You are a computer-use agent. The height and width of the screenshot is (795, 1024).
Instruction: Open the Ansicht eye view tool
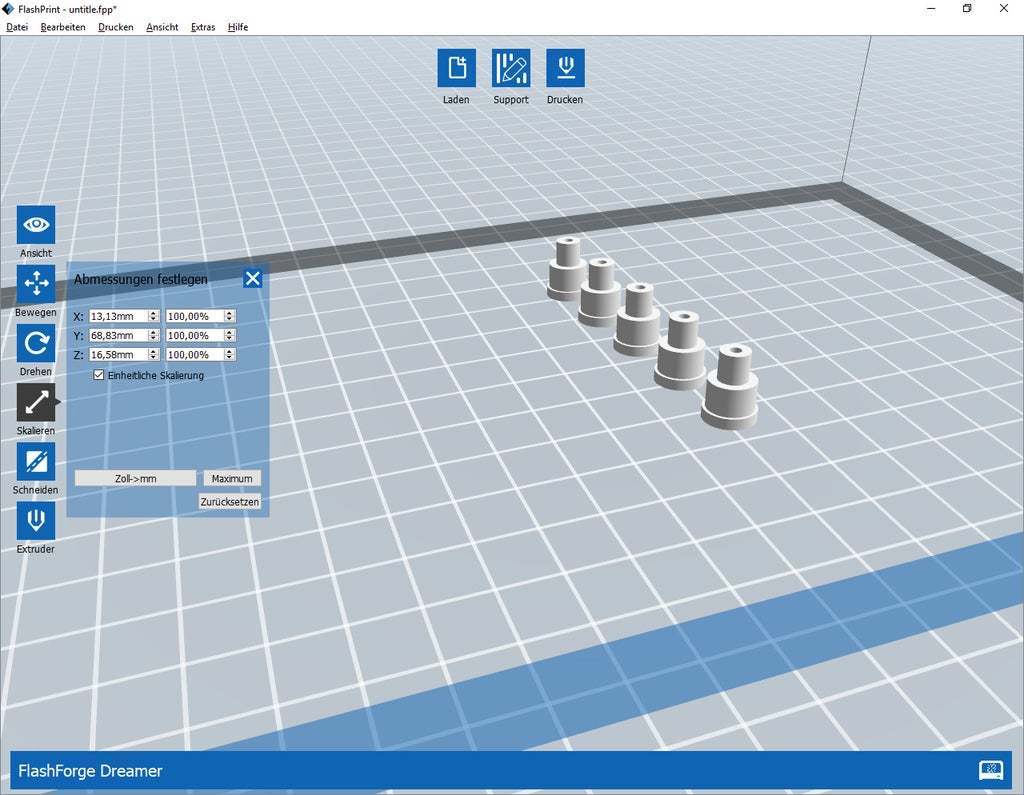pyautogui.click(x=36, y=225)
